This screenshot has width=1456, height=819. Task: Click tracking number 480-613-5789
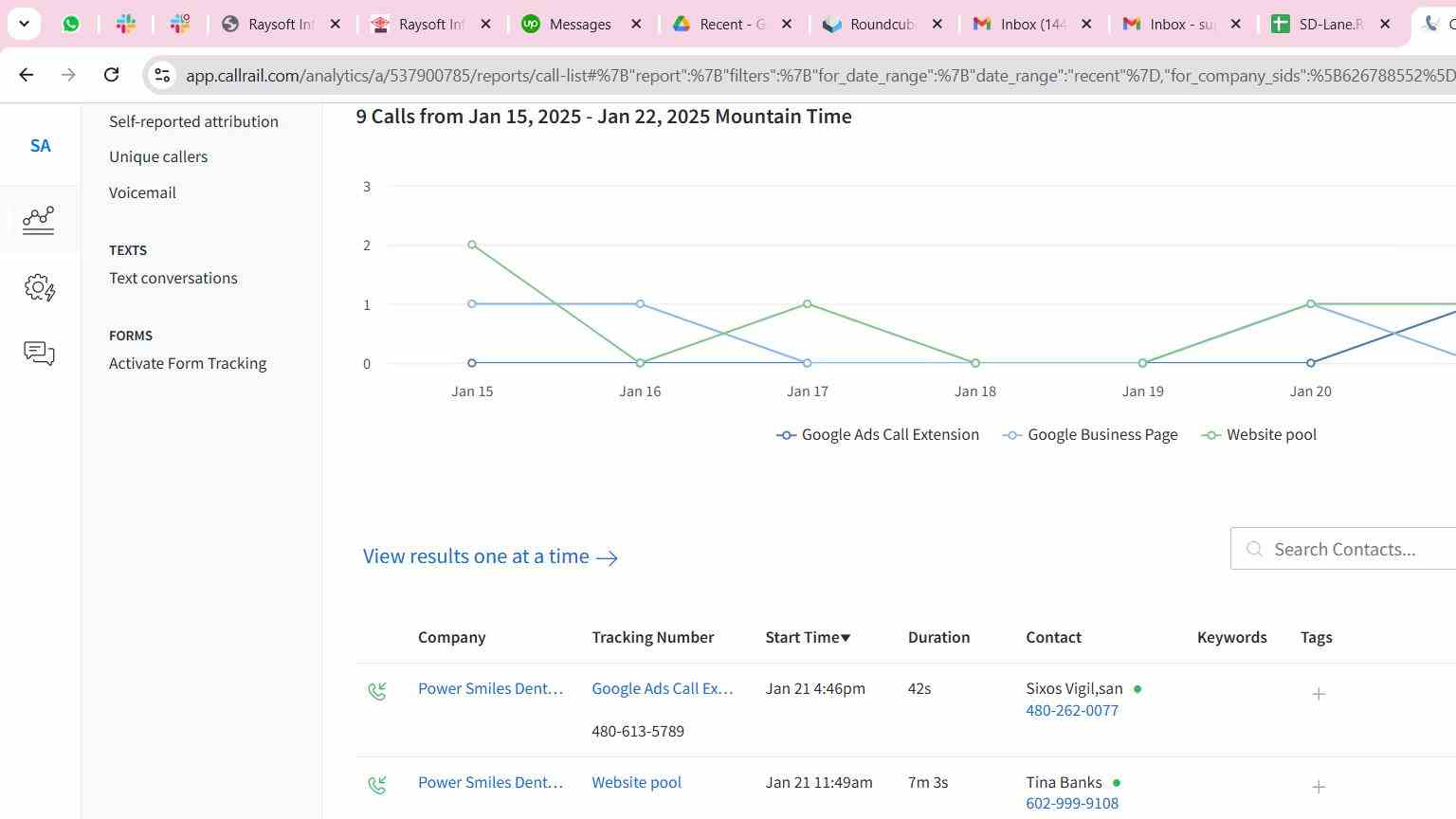tap(638, 731)
